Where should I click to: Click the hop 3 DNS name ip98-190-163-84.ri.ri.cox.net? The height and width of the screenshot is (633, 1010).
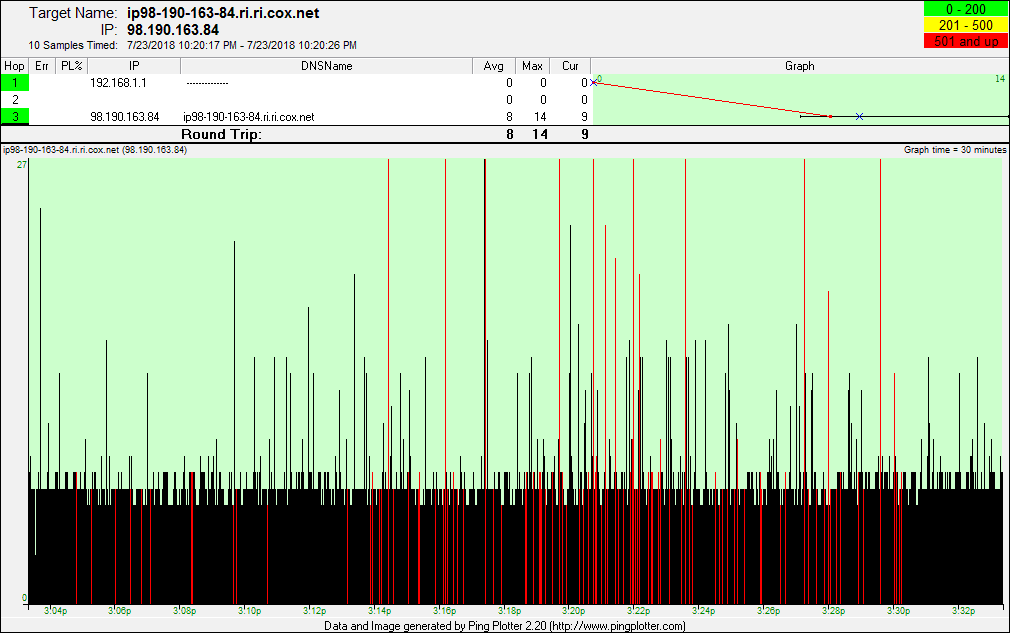point(248,117)
